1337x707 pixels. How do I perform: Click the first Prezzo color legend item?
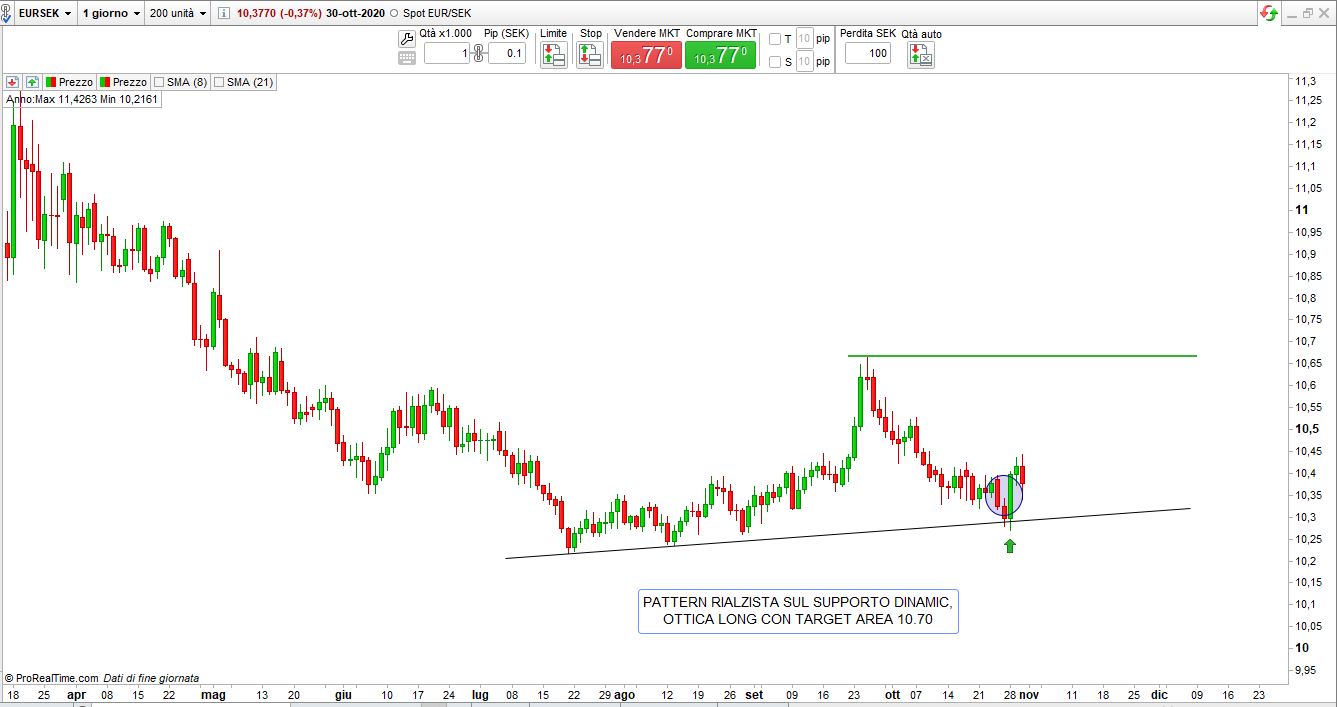coord(69,82)
